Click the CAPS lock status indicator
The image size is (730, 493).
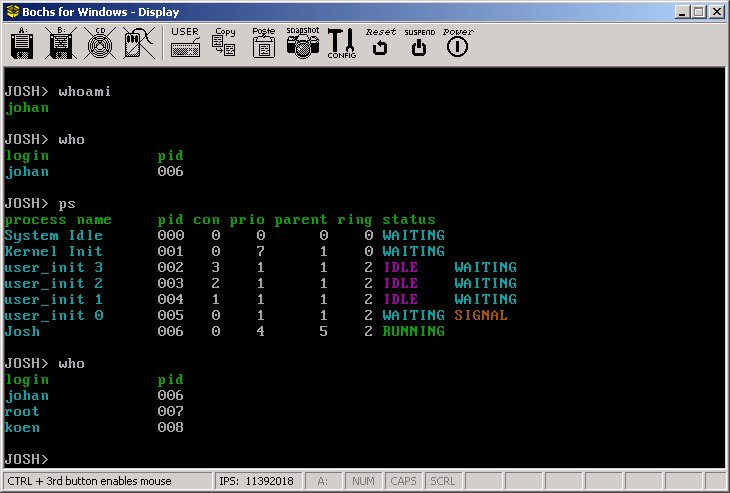pyautogui.click(x=403, y=481)
